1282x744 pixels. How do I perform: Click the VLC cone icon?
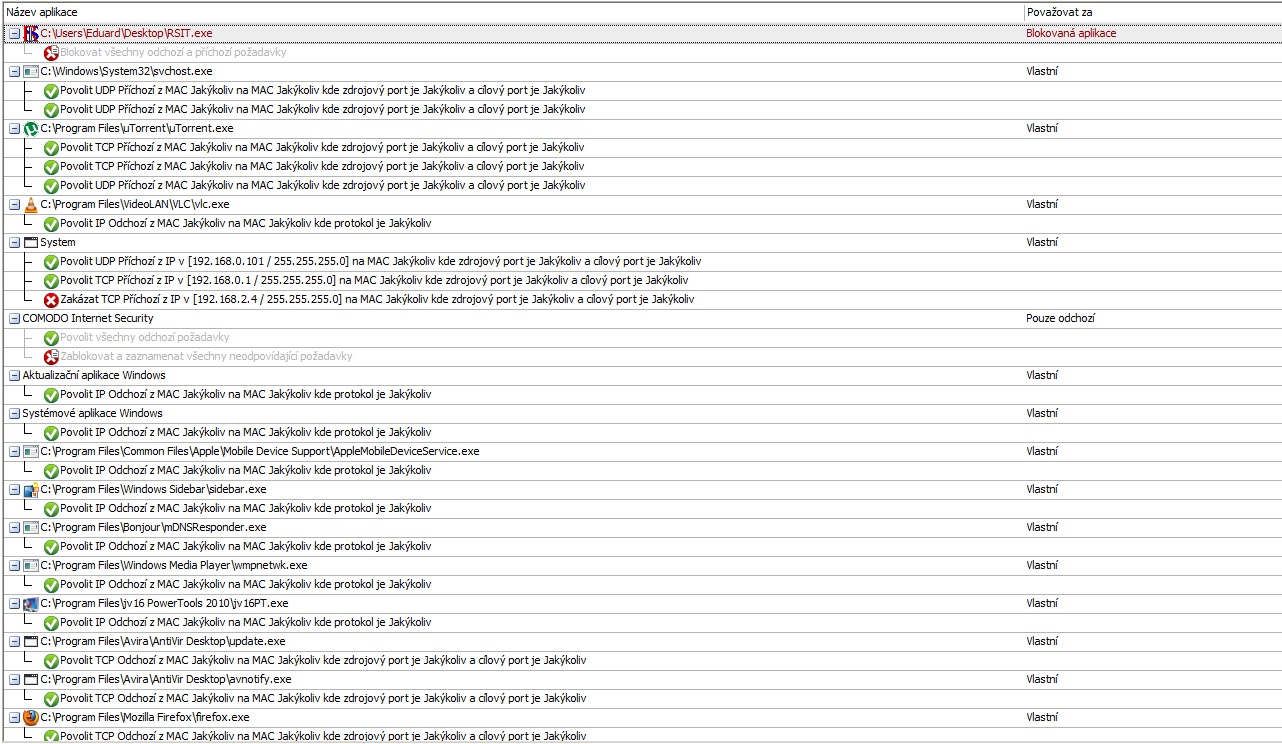[31, 204]
